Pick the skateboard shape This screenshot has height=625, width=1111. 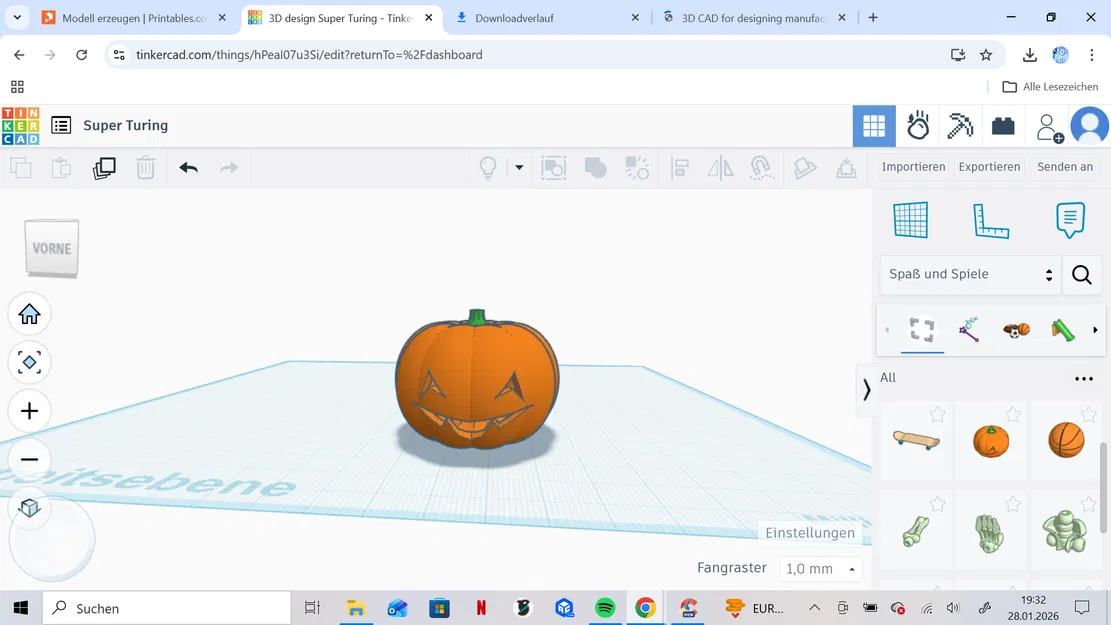tap(916, 441)
